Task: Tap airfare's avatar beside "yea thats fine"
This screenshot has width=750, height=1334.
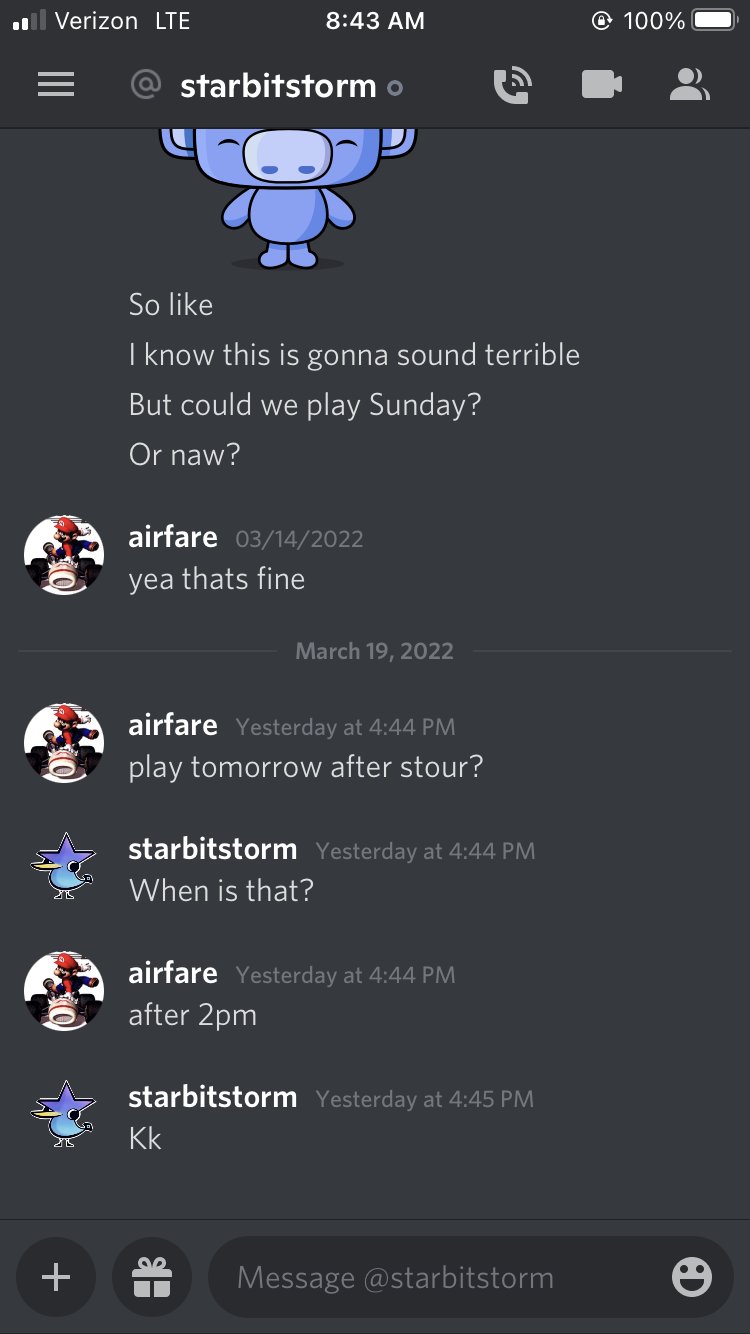Action: point(64,556)
